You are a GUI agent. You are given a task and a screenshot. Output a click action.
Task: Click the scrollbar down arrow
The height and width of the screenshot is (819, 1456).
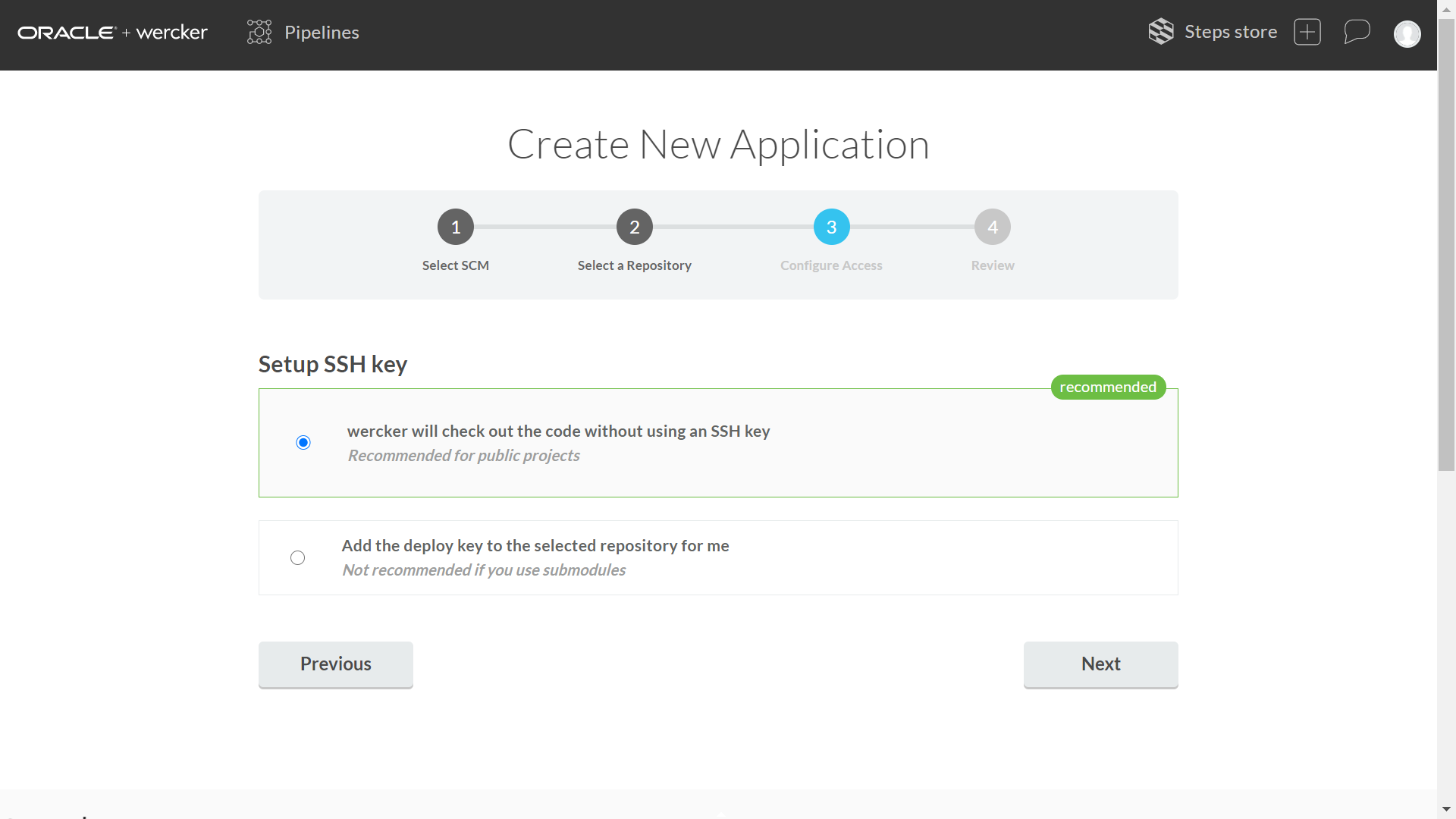tap(1446, 809)
